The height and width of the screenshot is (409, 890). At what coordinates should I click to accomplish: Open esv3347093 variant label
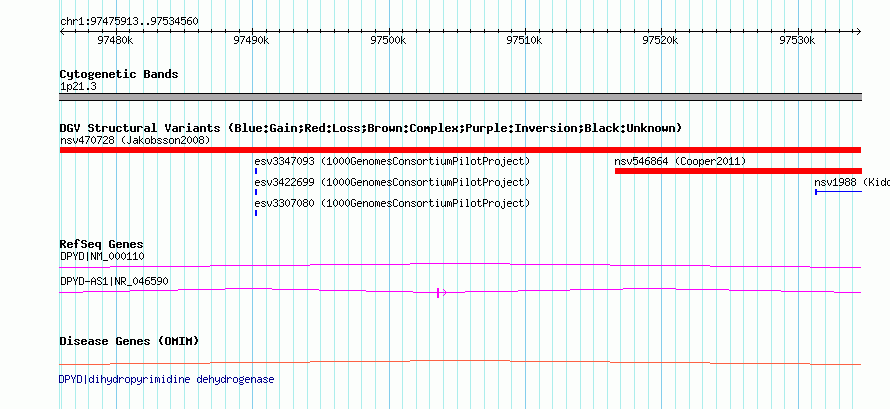[x=392, y=162]
